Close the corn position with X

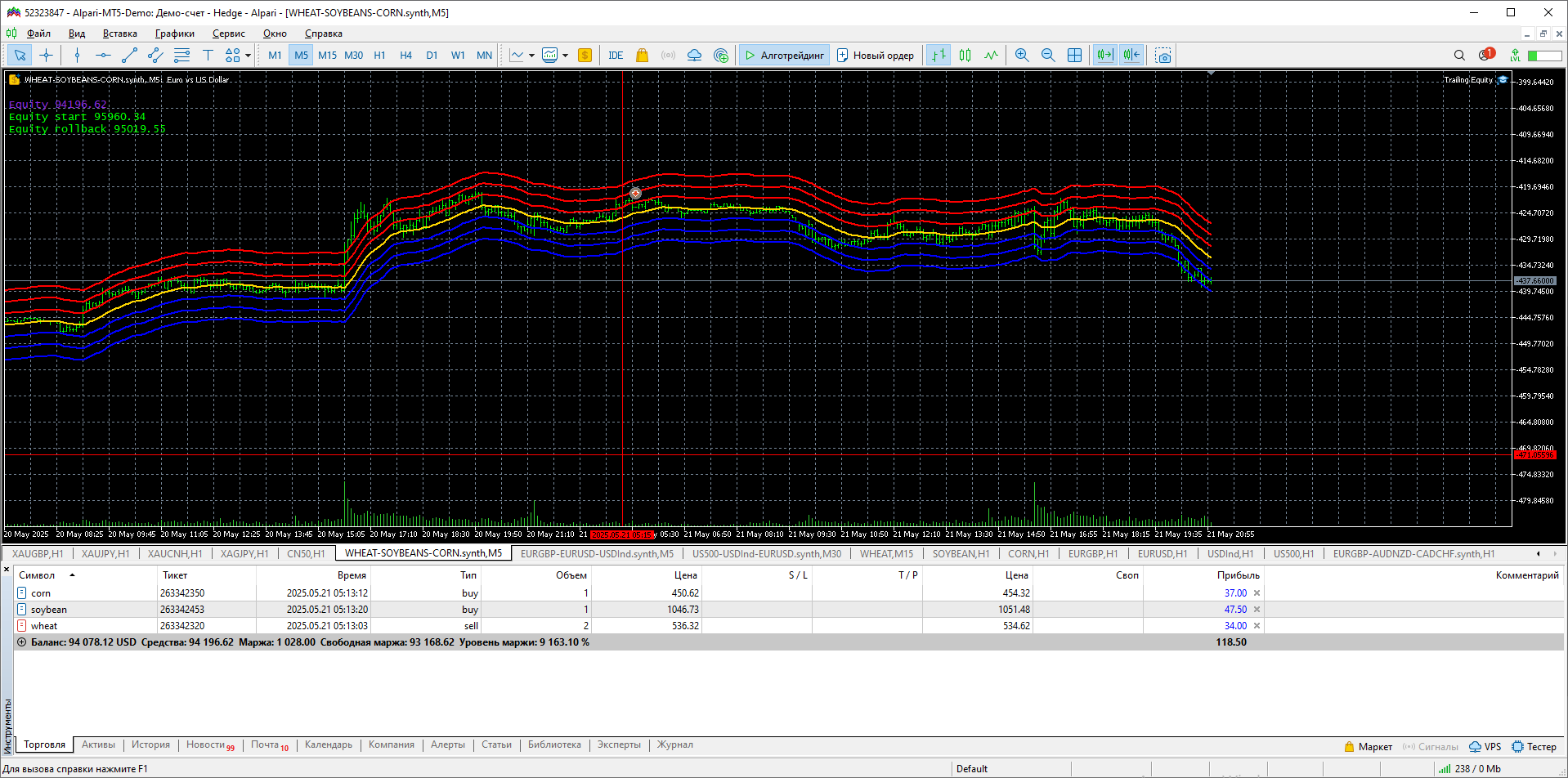point(1257,593)
